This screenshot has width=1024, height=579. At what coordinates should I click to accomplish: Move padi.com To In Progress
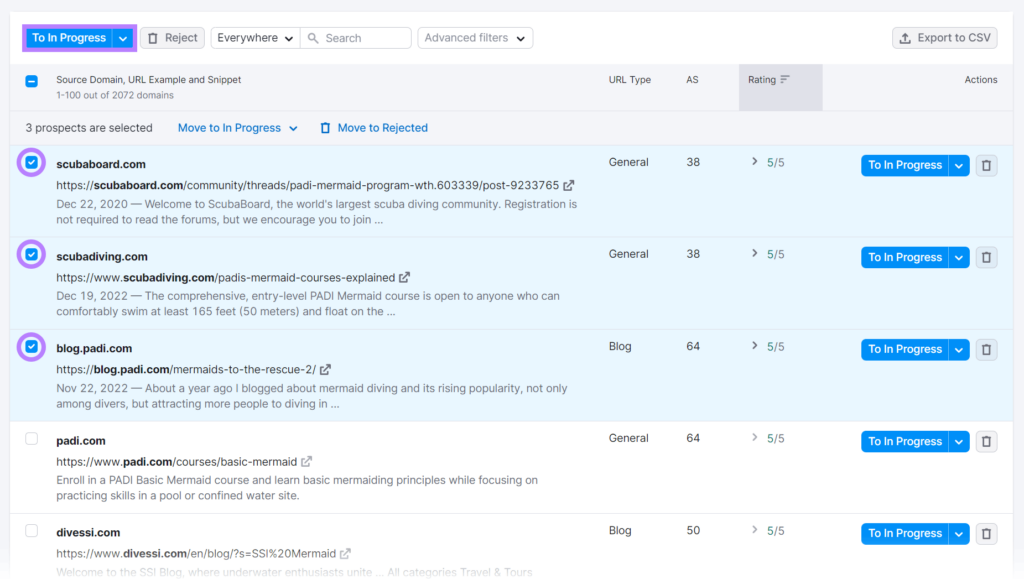click(904, 441)
